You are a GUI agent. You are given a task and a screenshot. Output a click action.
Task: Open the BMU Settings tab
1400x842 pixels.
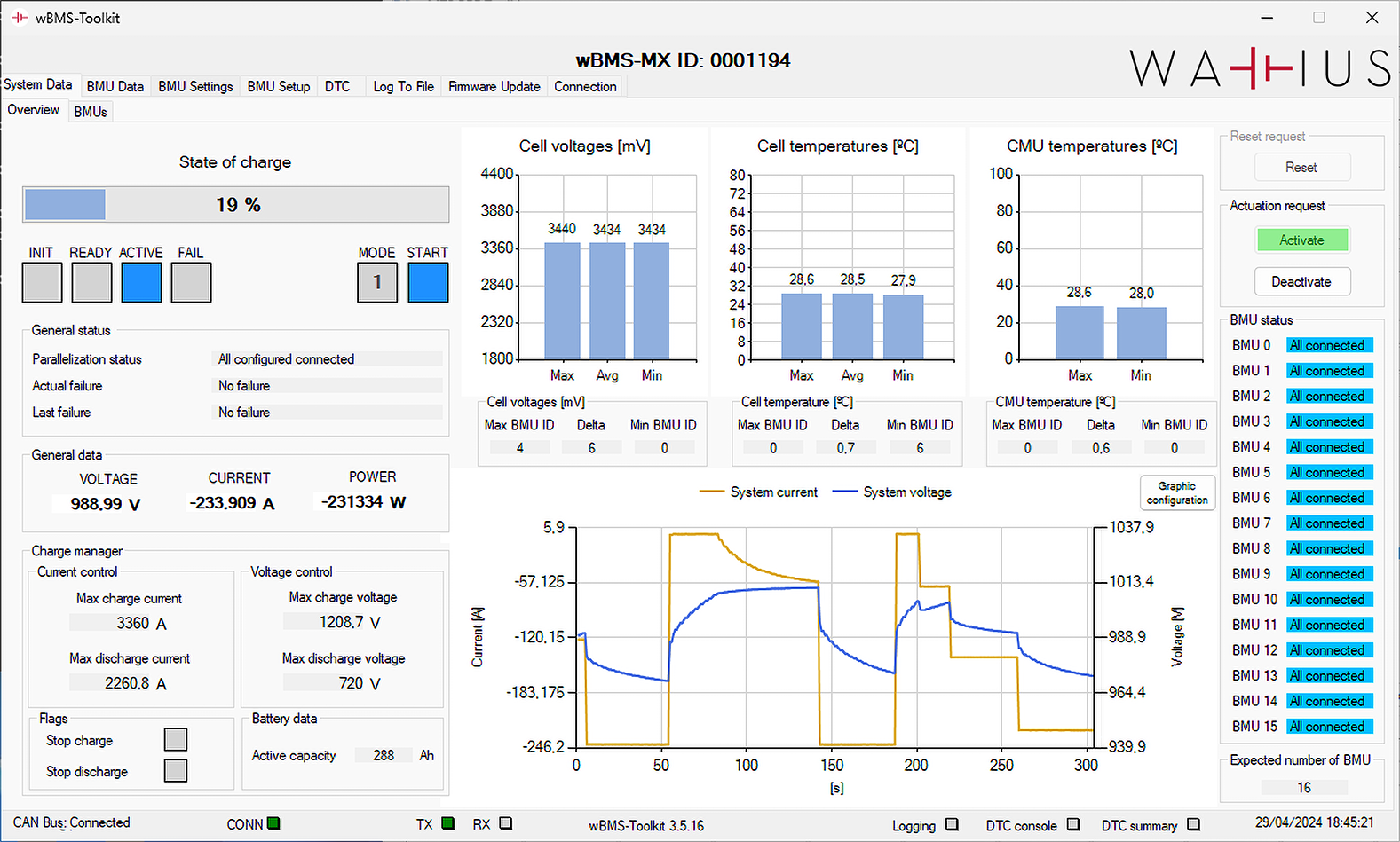click(x=195, y=86)
